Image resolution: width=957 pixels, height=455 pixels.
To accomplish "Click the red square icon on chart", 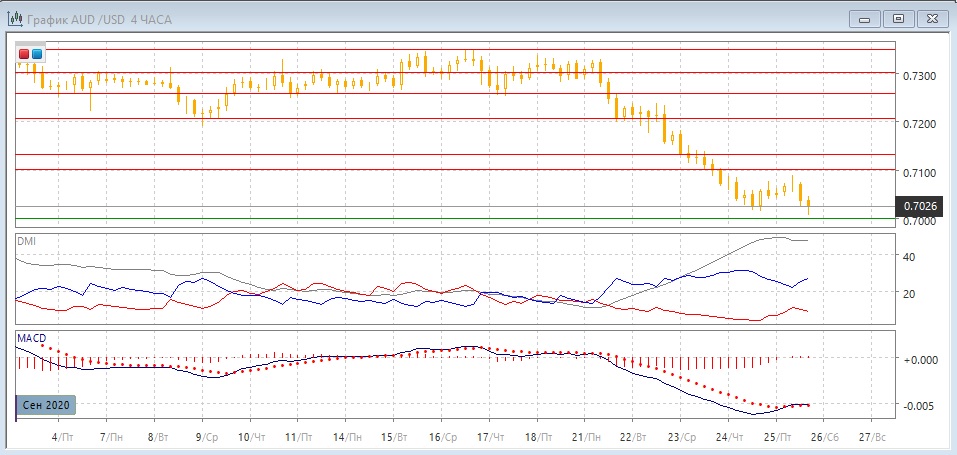I will 24,53.
